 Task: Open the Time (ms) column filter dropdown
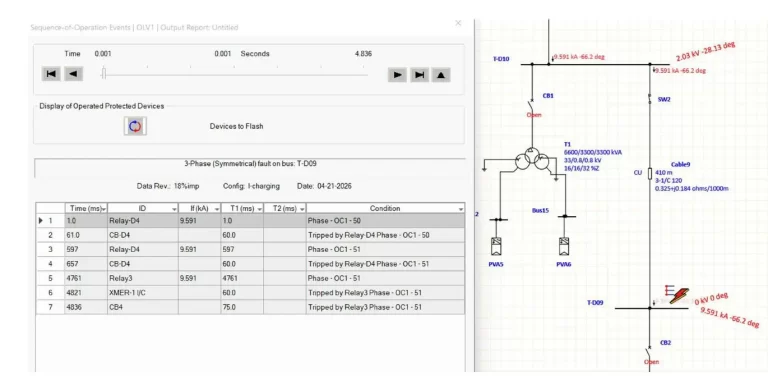(x=104, y=209)
